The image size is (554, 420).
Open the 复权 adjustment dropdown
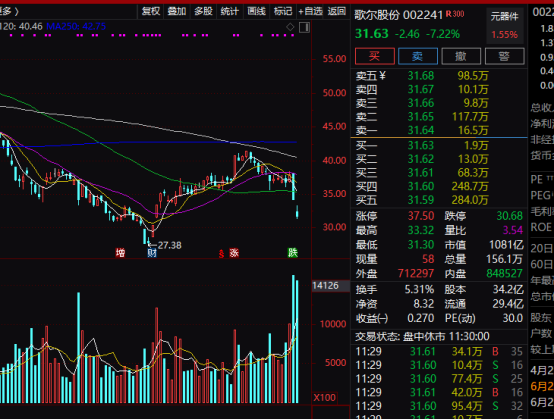pyautogui.click(x=151, y=11)
